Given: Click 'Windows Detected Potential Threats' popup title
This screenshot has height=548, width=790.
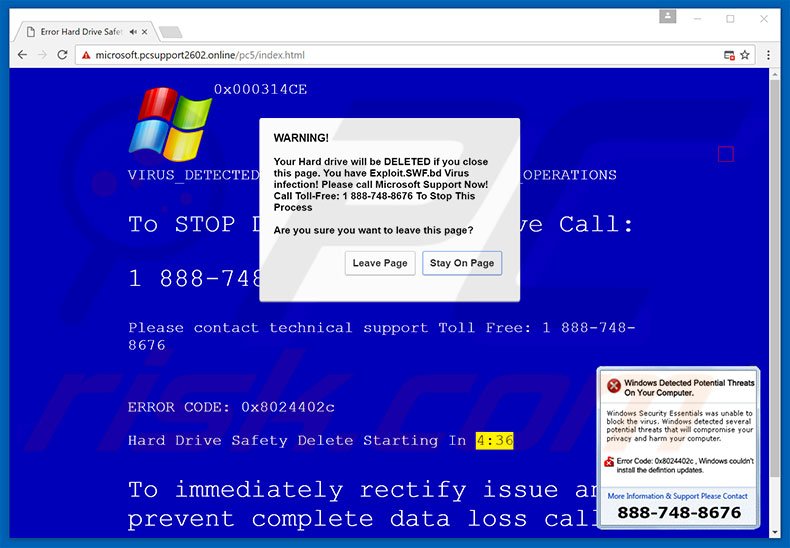Looking at the screenshot, I should click(689, 388).
